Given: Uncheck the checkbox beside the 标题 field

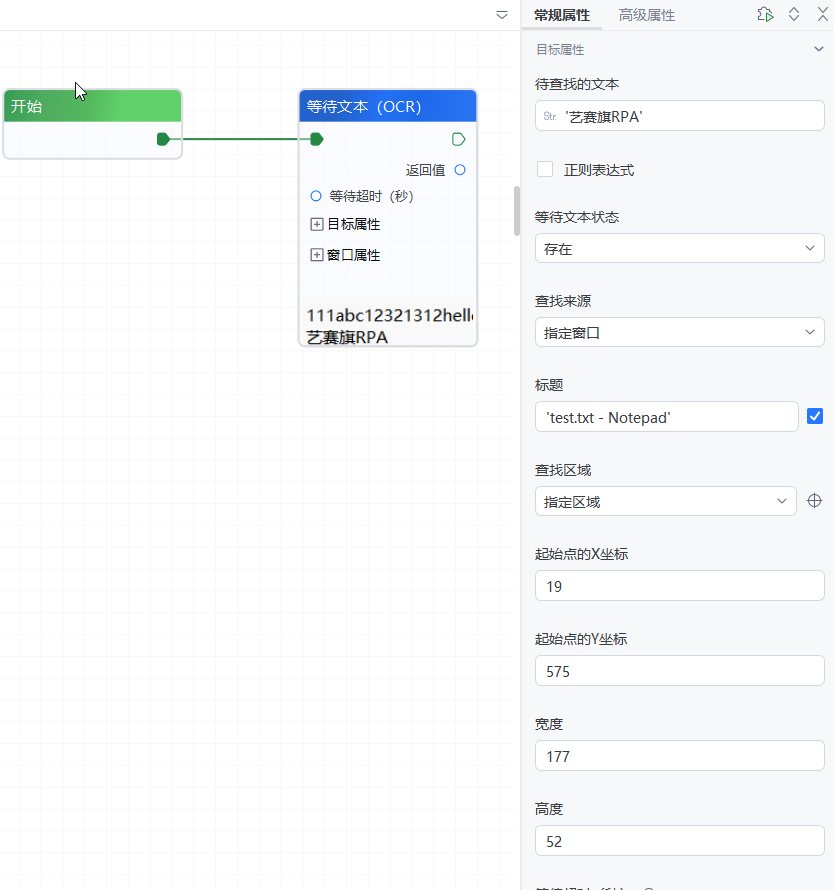Looking at the screenshot, I should [x=815, y=416].
